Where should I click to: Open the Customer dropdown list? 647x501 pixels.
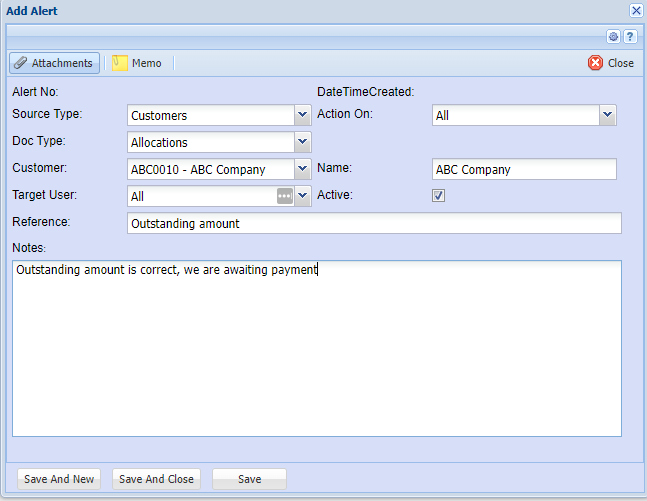(x=303, y=169)
